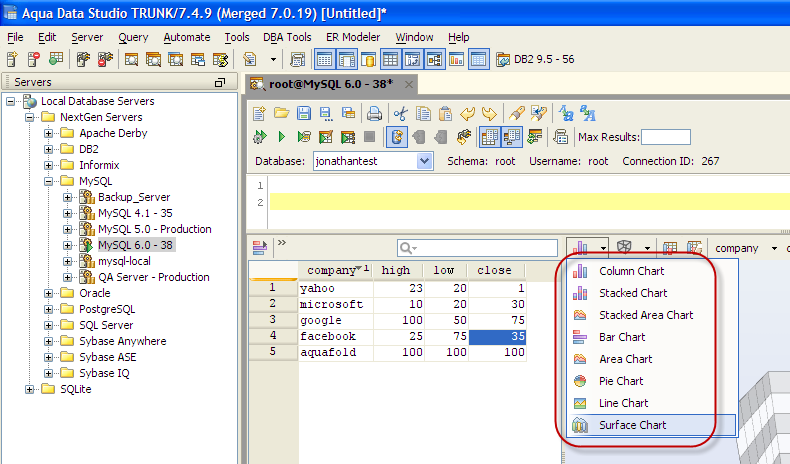Click the results search field
790x464 pixels.
click(477, 248)
